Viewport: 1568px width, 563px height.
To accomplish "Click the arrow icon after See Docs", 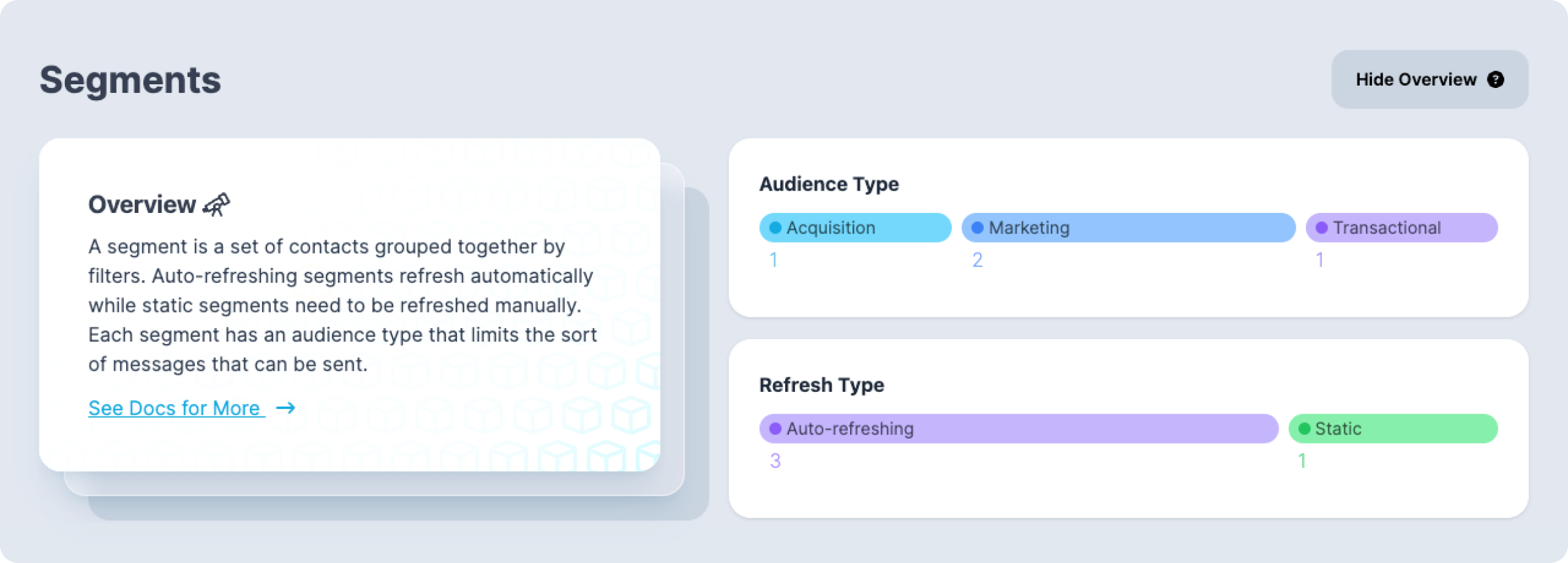I will tap(285, 408).
